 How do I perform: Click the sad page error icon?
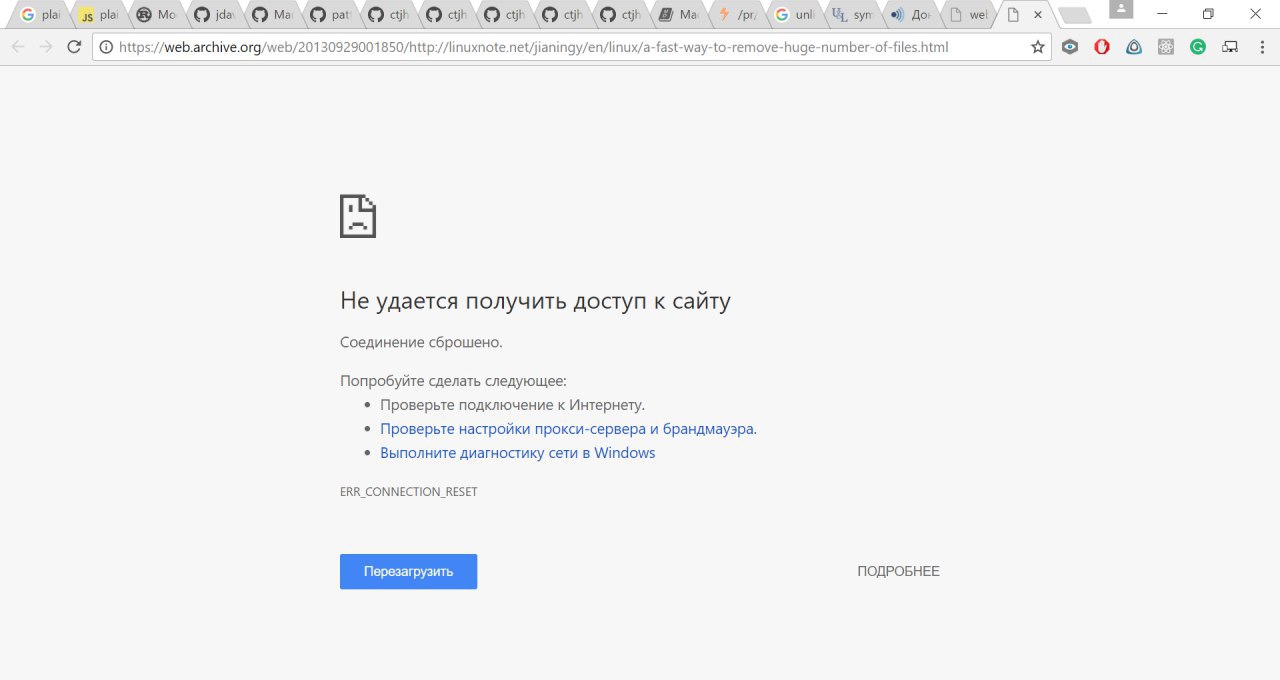tap(358, 216)
